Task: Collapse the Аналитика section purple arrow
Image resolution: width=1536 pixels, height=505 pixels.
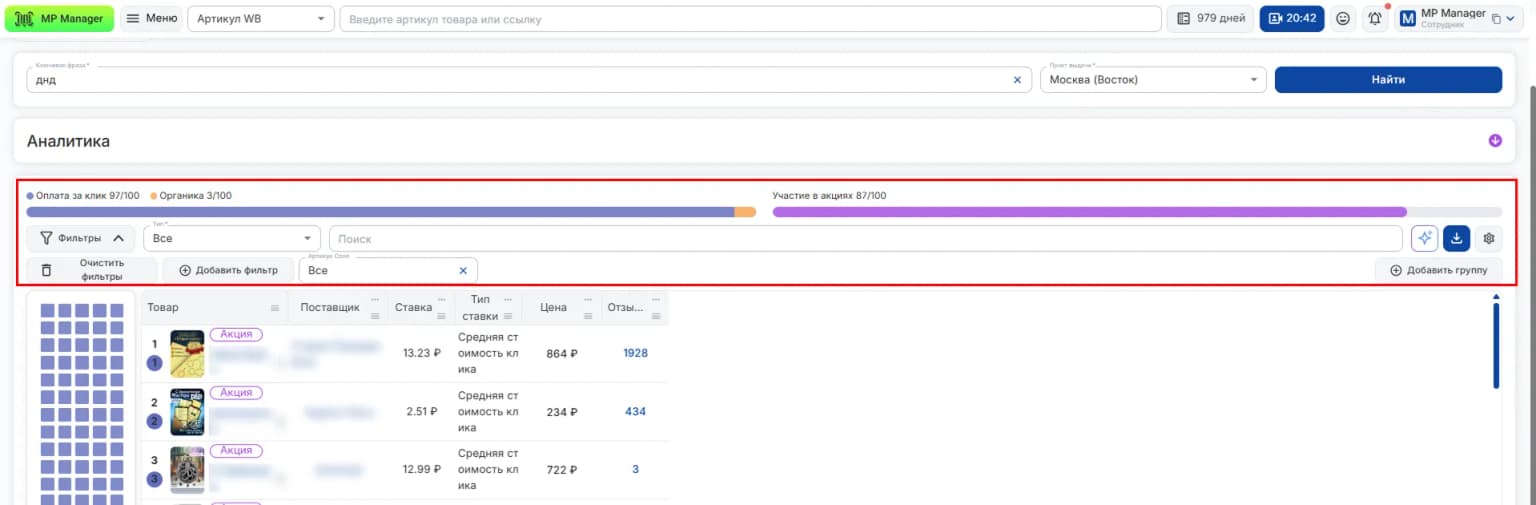Action: 1495,141
